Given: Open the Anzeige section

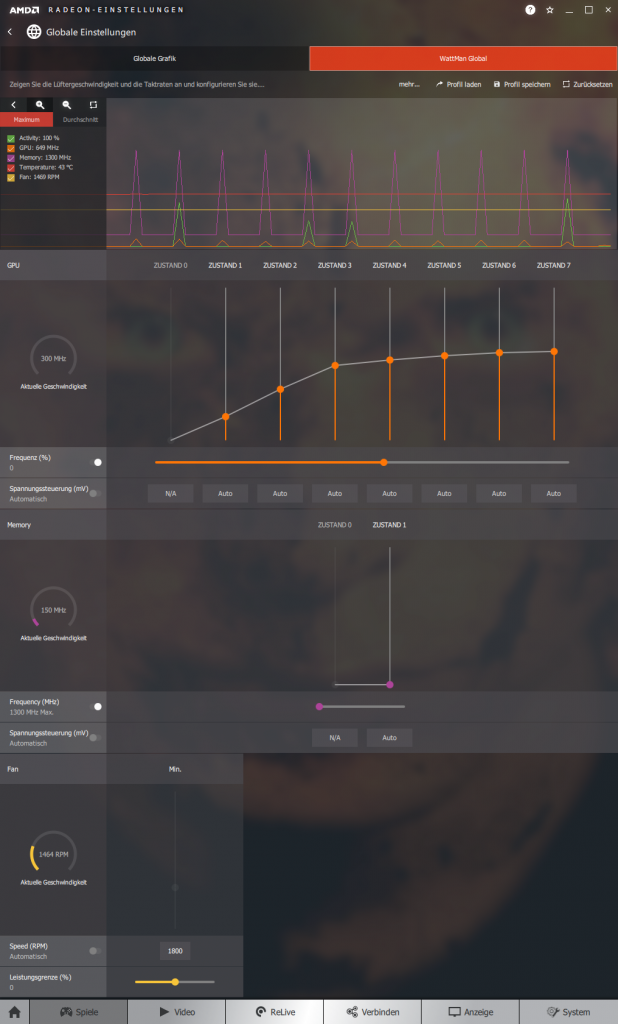Looking at the screenshot, I should coord(470,1012).
